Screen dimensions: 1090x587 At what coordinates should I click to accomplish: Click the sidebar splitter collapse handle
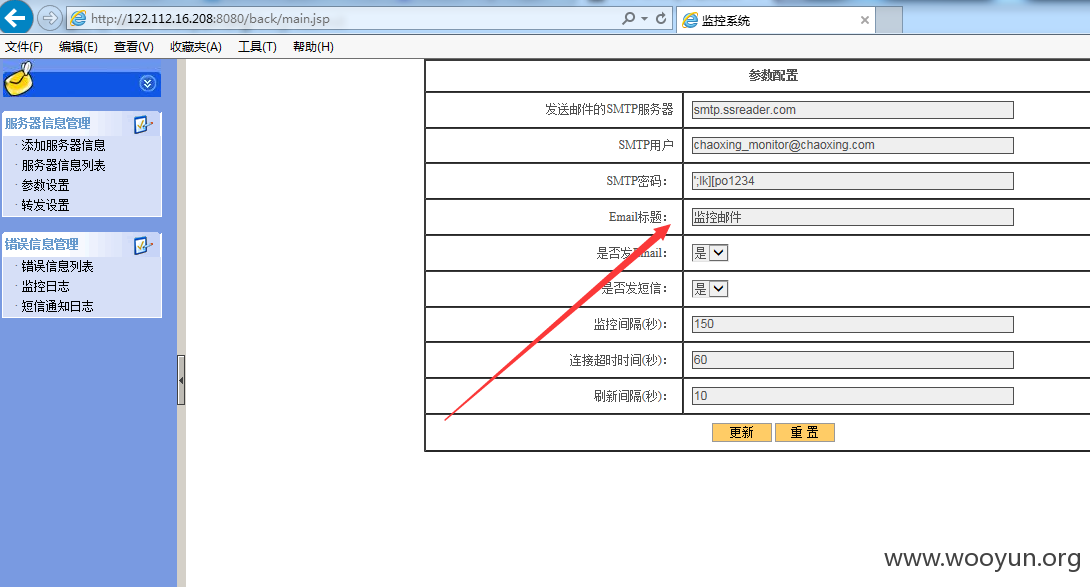[181, 380]
